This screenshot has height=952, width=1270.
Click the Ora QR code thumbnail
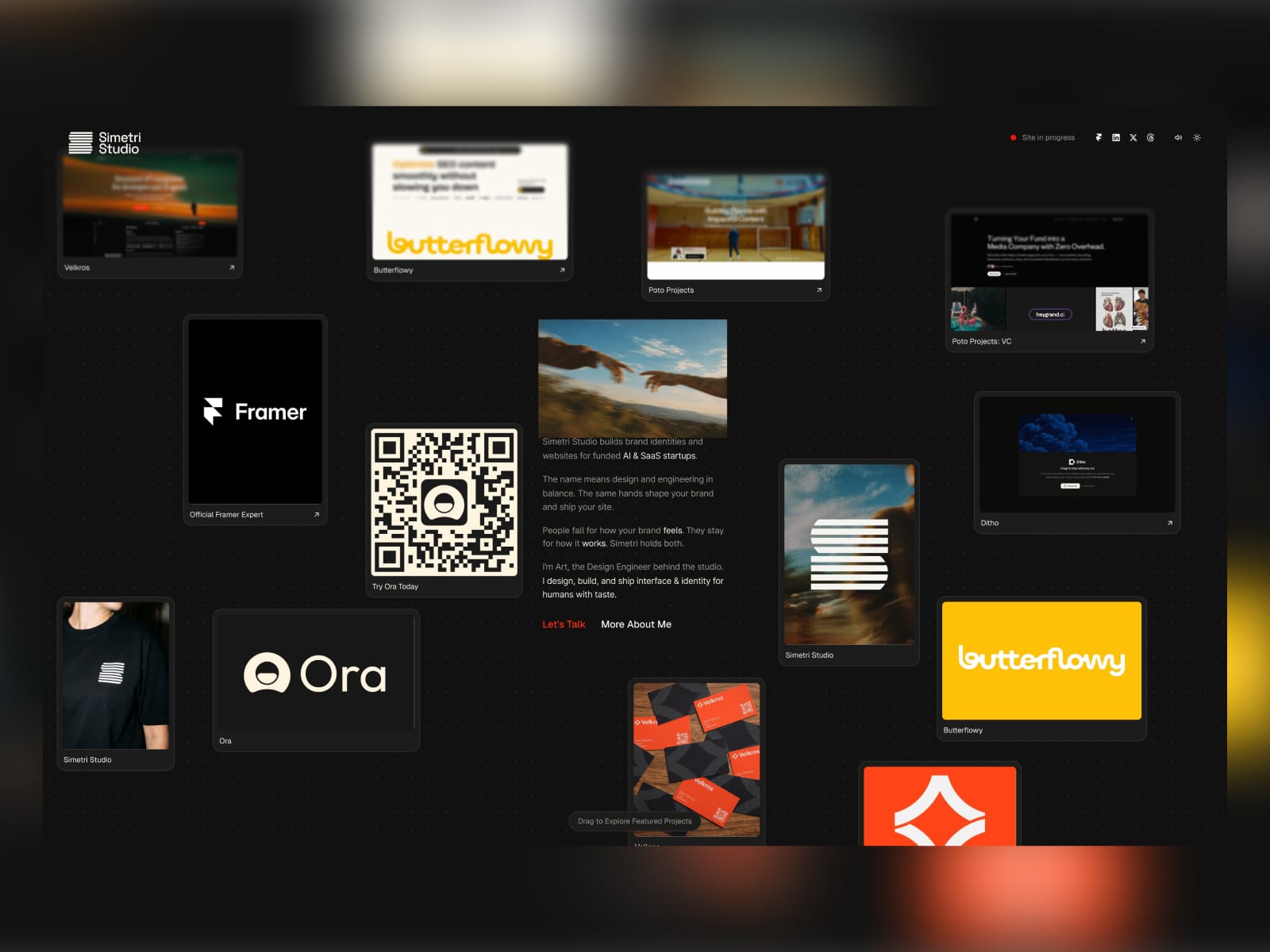coord(444,502)
